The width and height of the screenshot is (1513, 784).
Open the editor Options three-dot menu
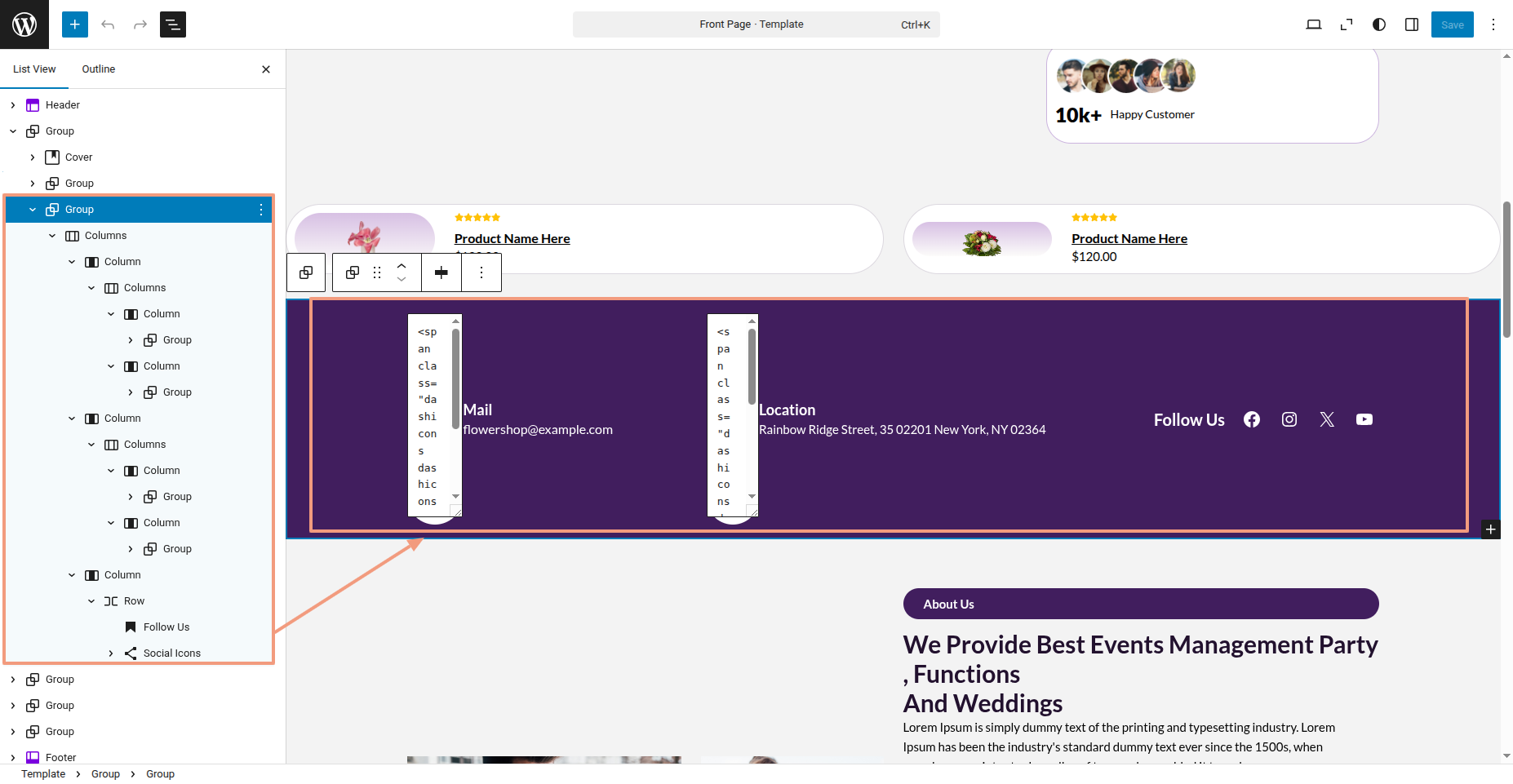pyautogui.click(x=1493, y=24)
